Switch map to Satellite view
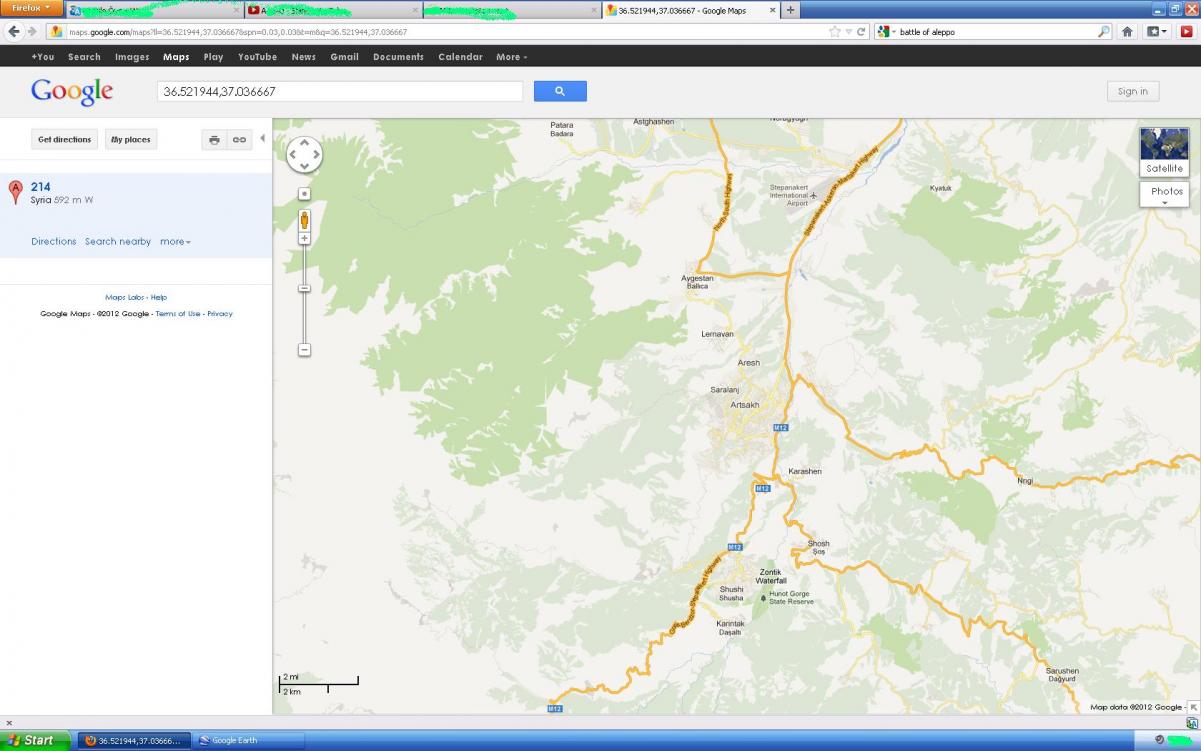This screenshot has height=751, width=1201. pyautogui.click(x=1164, y=152)
